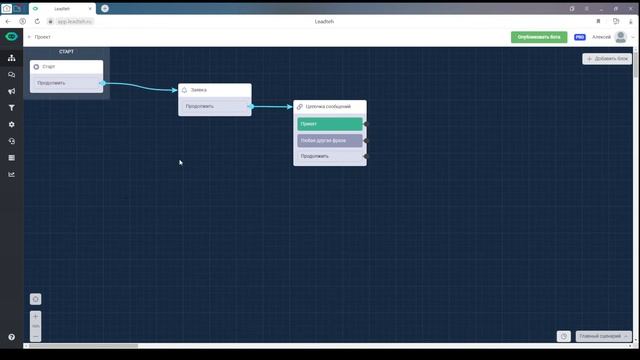Viewport: 640px width, 360px height.
Task: Click the bell icon on Заявка block
Action: 184,90
